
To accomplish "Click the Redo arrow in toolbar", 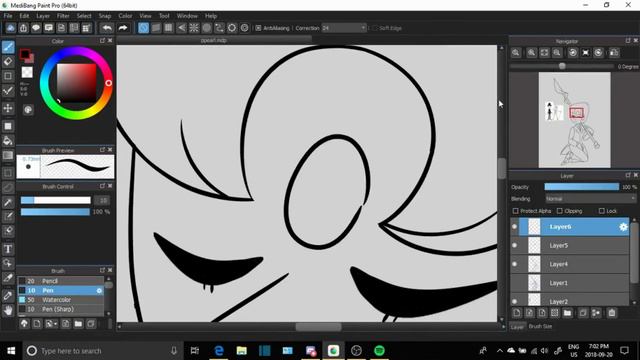I will [122, 28].
